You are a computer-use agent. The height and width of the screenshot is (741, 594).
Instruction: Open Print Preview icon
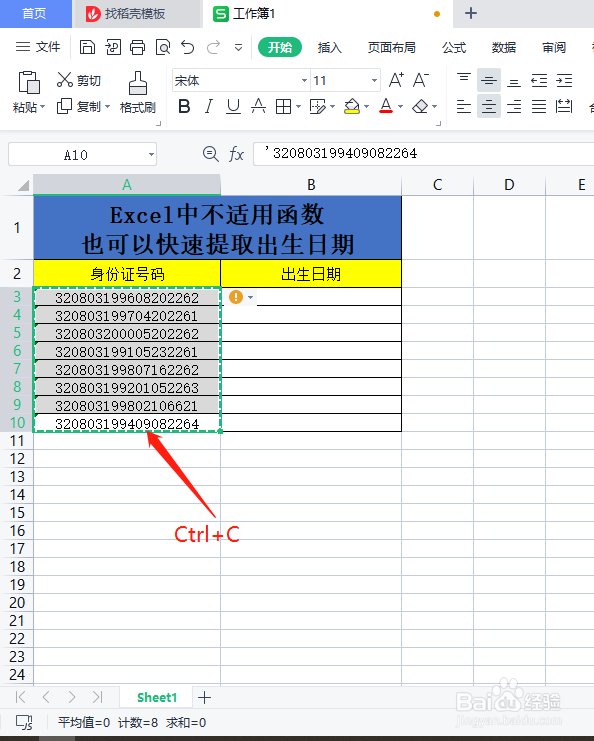click(163, 47)
